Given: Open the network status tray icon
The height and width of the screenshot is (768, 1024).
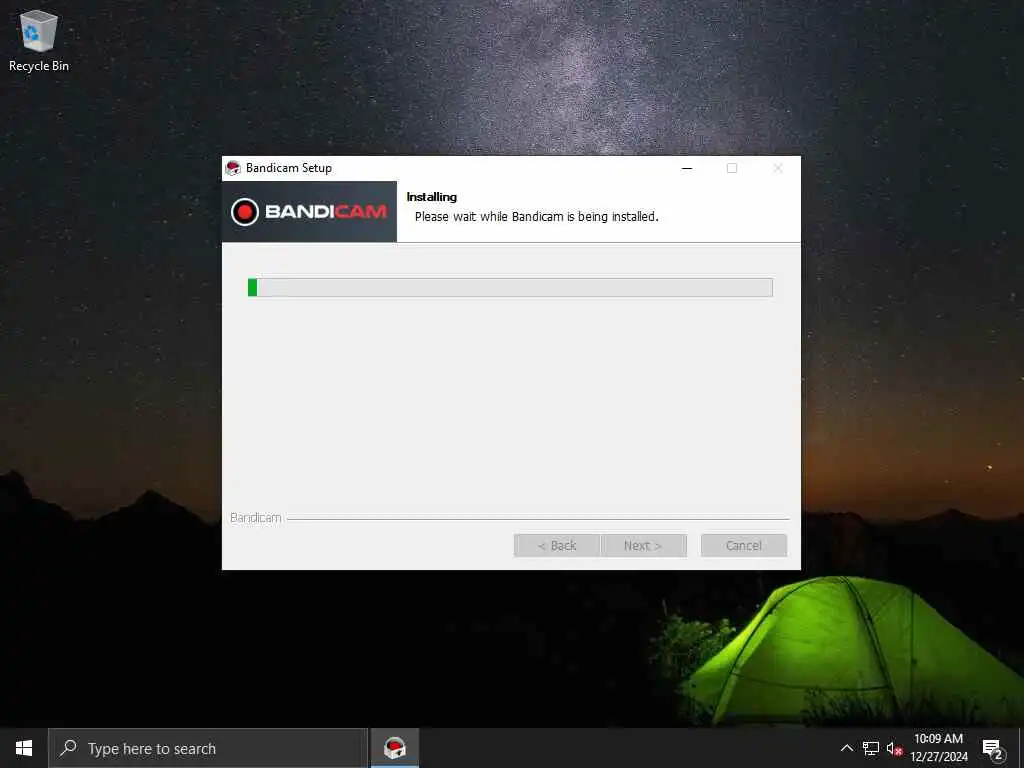Looking at the screenshot, I should click(x=871, y=748).
